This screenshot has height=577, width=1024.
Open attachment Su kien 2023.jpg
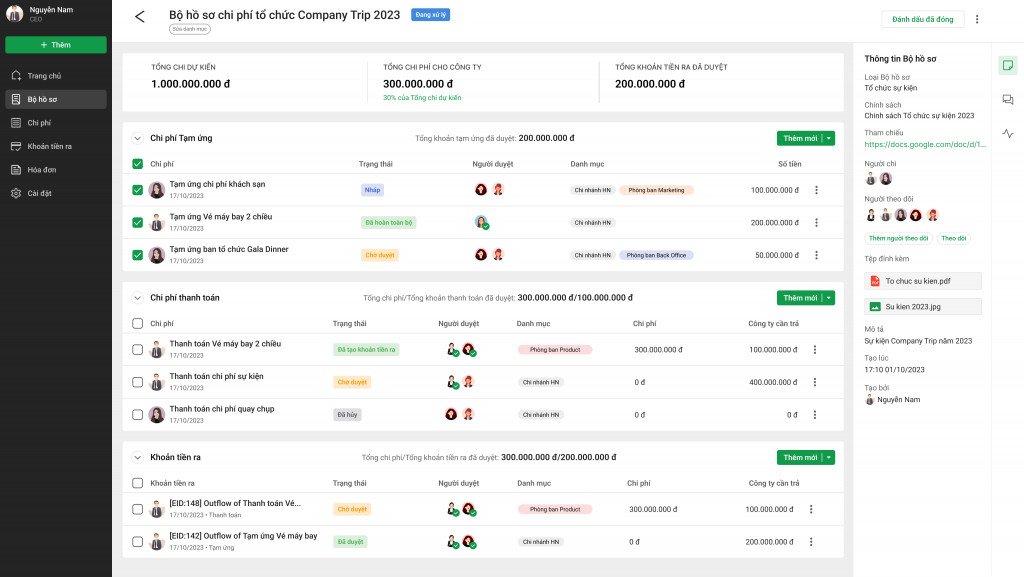[x=923, y=307]
